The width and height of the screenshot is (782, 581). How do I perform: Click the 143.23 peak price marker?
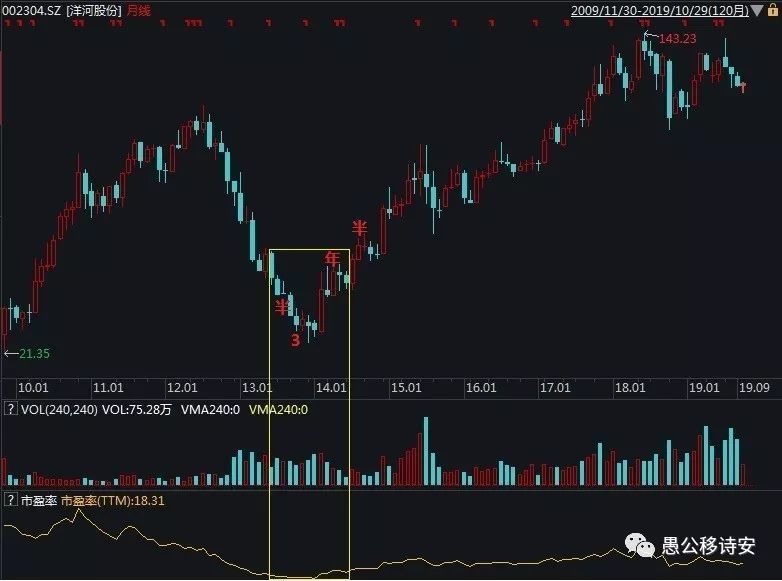pyautogui.click(x=678, y=38)
